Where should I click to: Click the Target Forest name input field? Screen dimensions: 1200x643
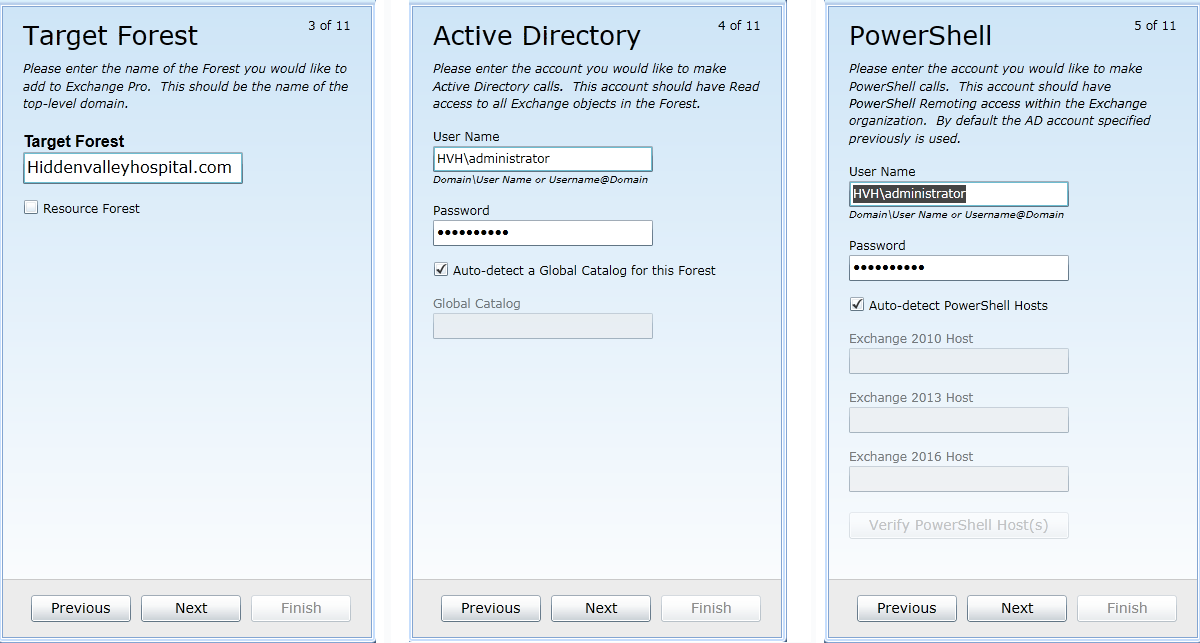[133, 168]
